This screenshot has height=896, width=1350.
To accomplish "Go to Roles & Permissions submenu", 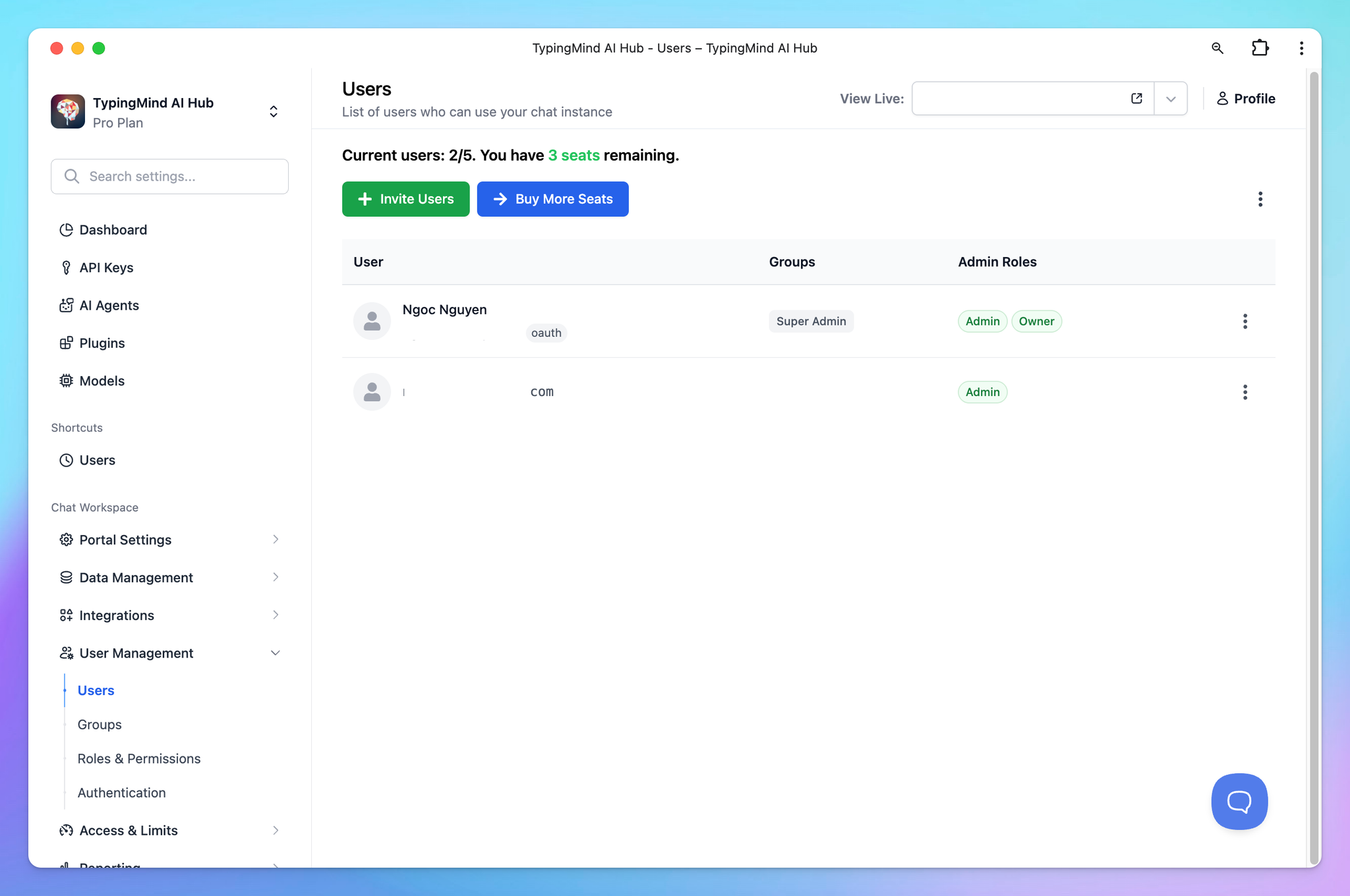I will [x=139, y=758].
